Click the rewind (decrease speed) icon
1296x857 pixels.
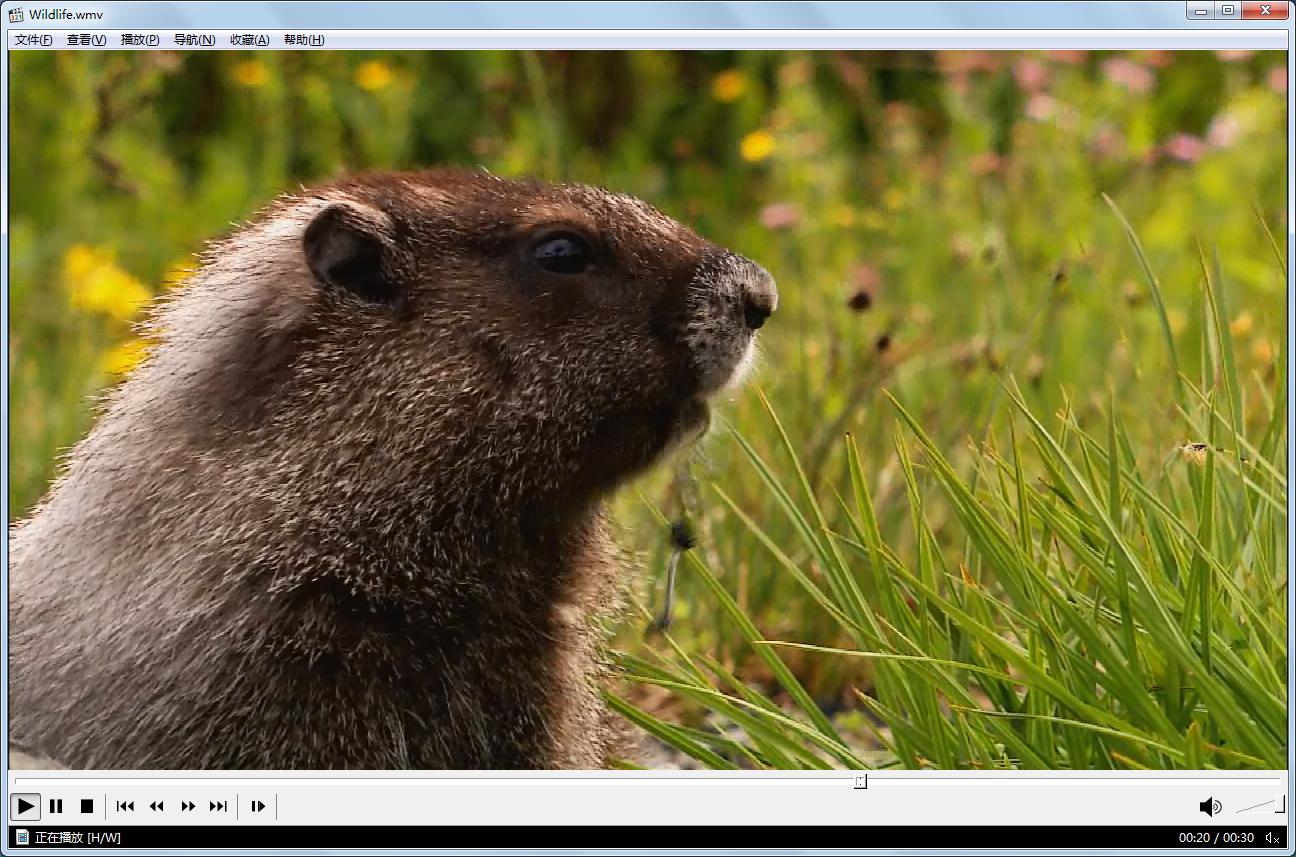[156, 806]
